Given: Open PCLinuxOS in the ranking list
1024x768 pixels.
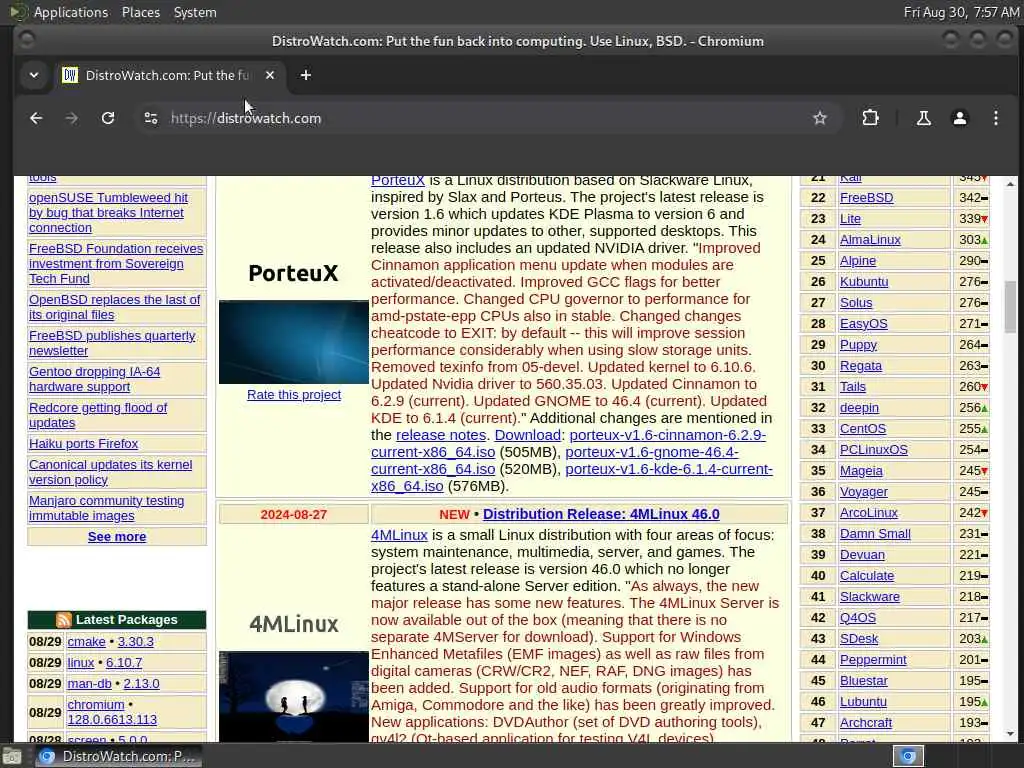Looking at the screenshot, I should point(874,450).
